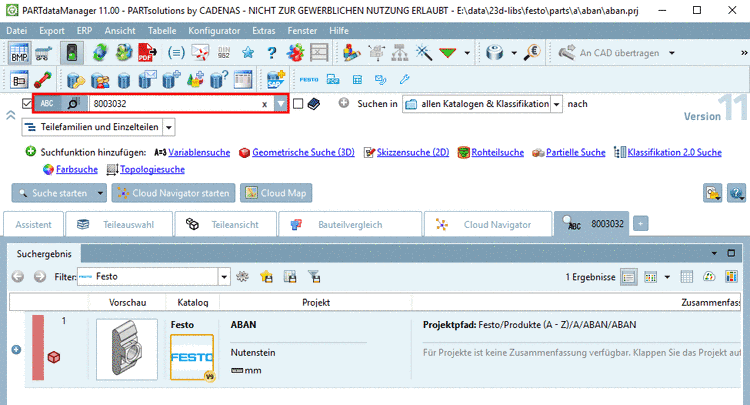Click the Cloud Navigator starten button

pos(174,193)
